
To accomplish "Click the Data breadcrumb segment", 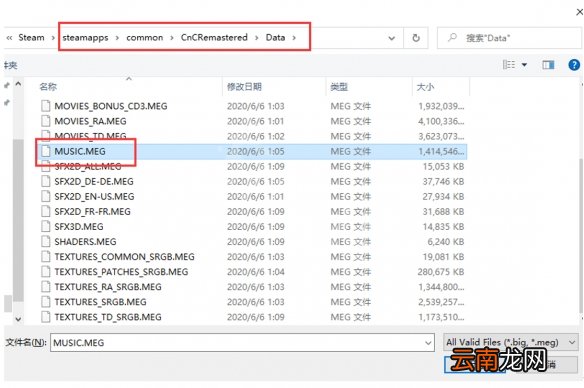I will [x=275, y=38].
